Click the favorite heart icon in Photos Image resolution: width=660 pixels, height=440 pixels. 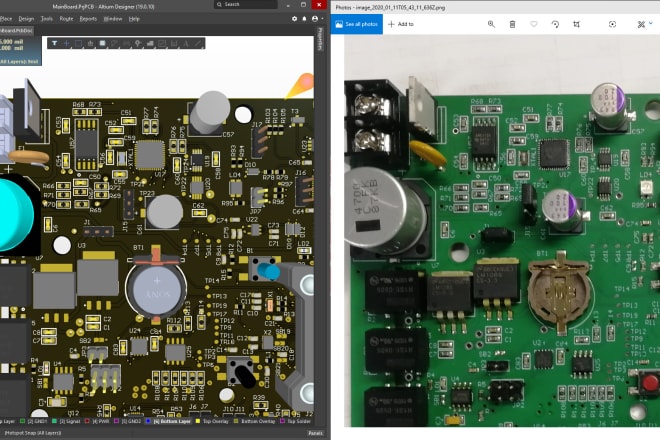coord(534,24)
